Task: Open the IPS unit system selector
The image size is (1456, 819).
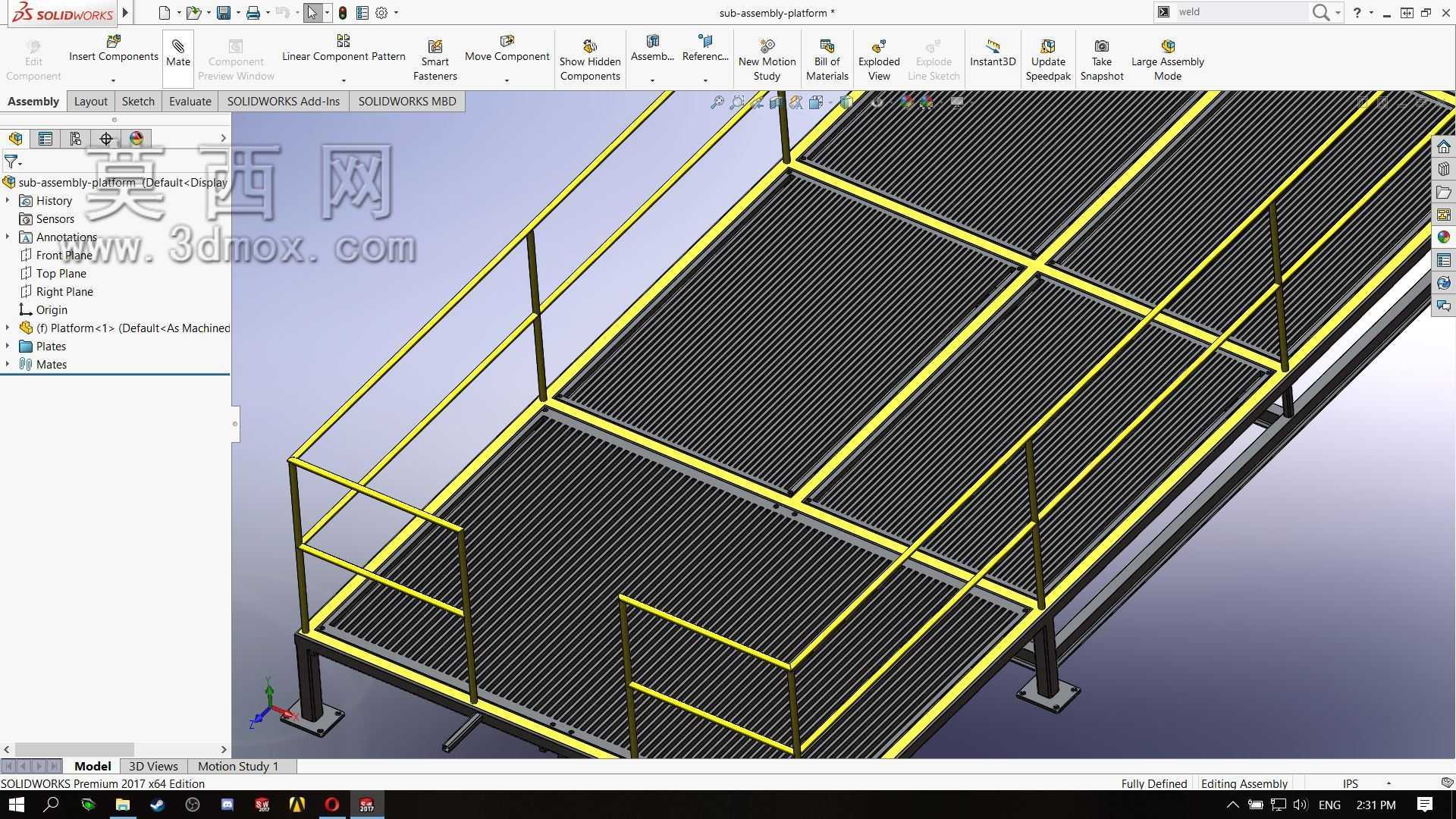Action: pos(1351,784)
